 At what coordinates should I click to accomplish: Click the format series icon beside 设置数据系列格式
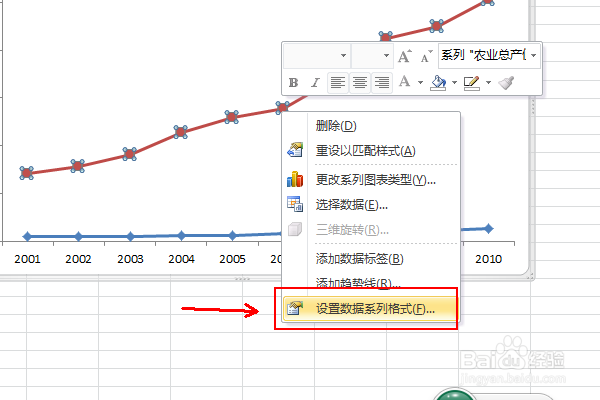click(295, 308)
